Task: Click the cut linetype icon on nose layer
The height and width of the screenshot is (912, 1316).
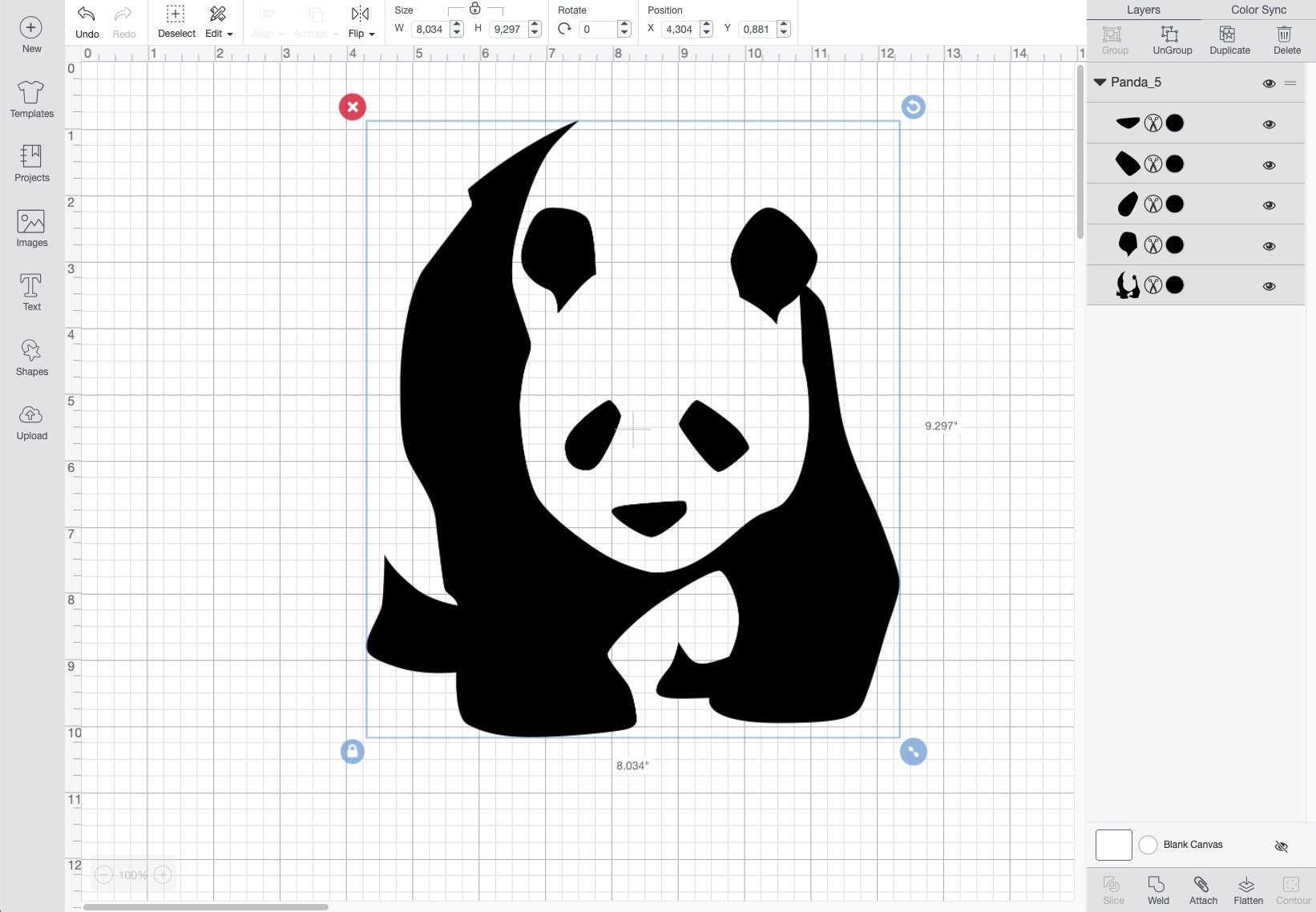Action: click(1153, 123)
